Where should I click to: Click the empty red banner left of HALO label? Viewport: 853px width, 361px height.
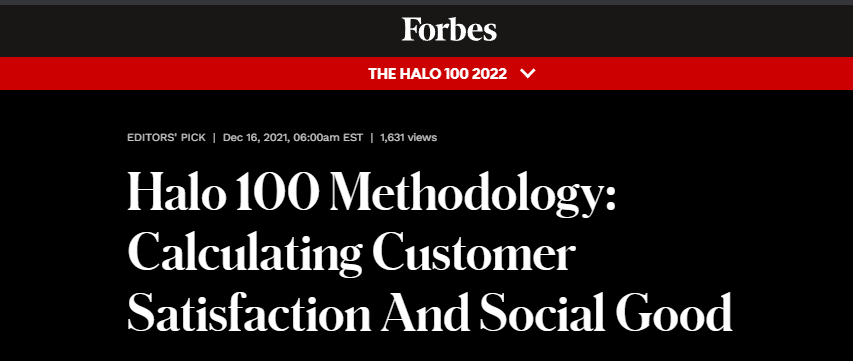[180, 73]
